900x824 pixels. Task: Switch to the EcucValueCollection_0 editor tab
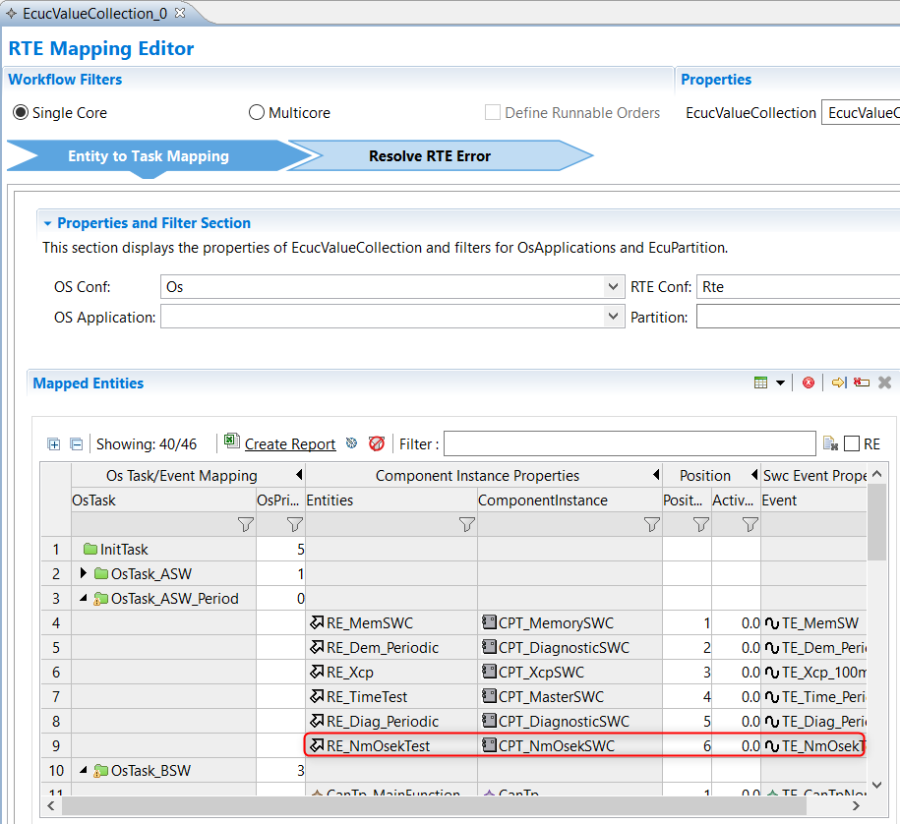pyautogui.click(x=95, y=13)
